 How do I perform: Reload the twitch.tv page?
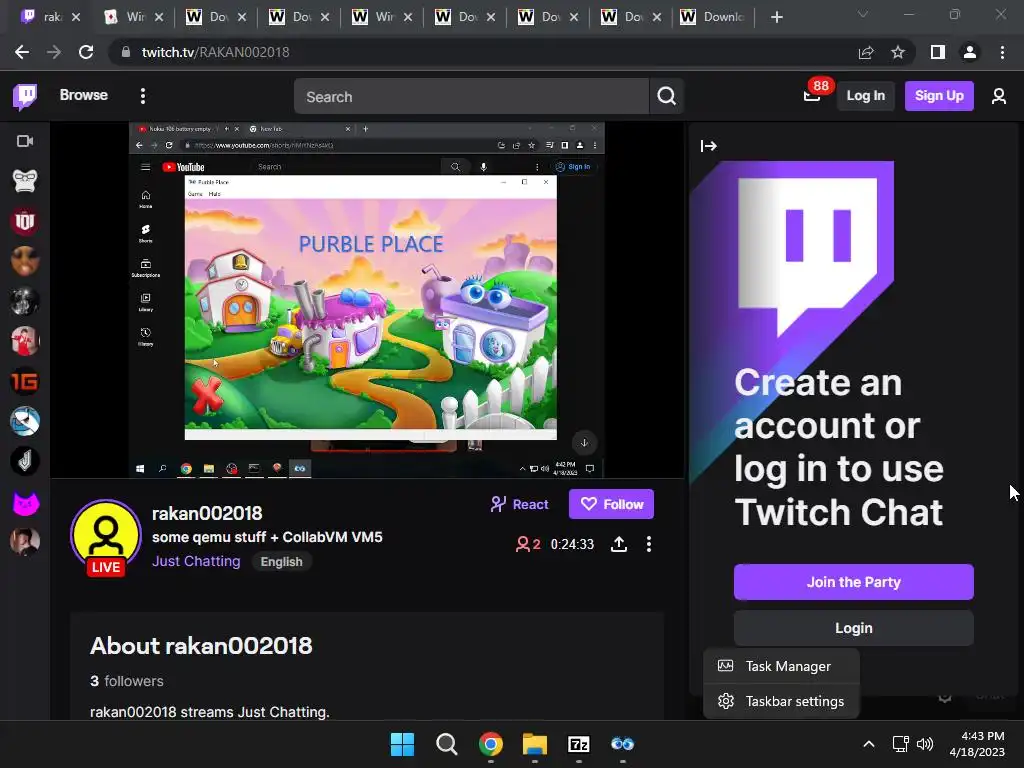tap(86, 52)
